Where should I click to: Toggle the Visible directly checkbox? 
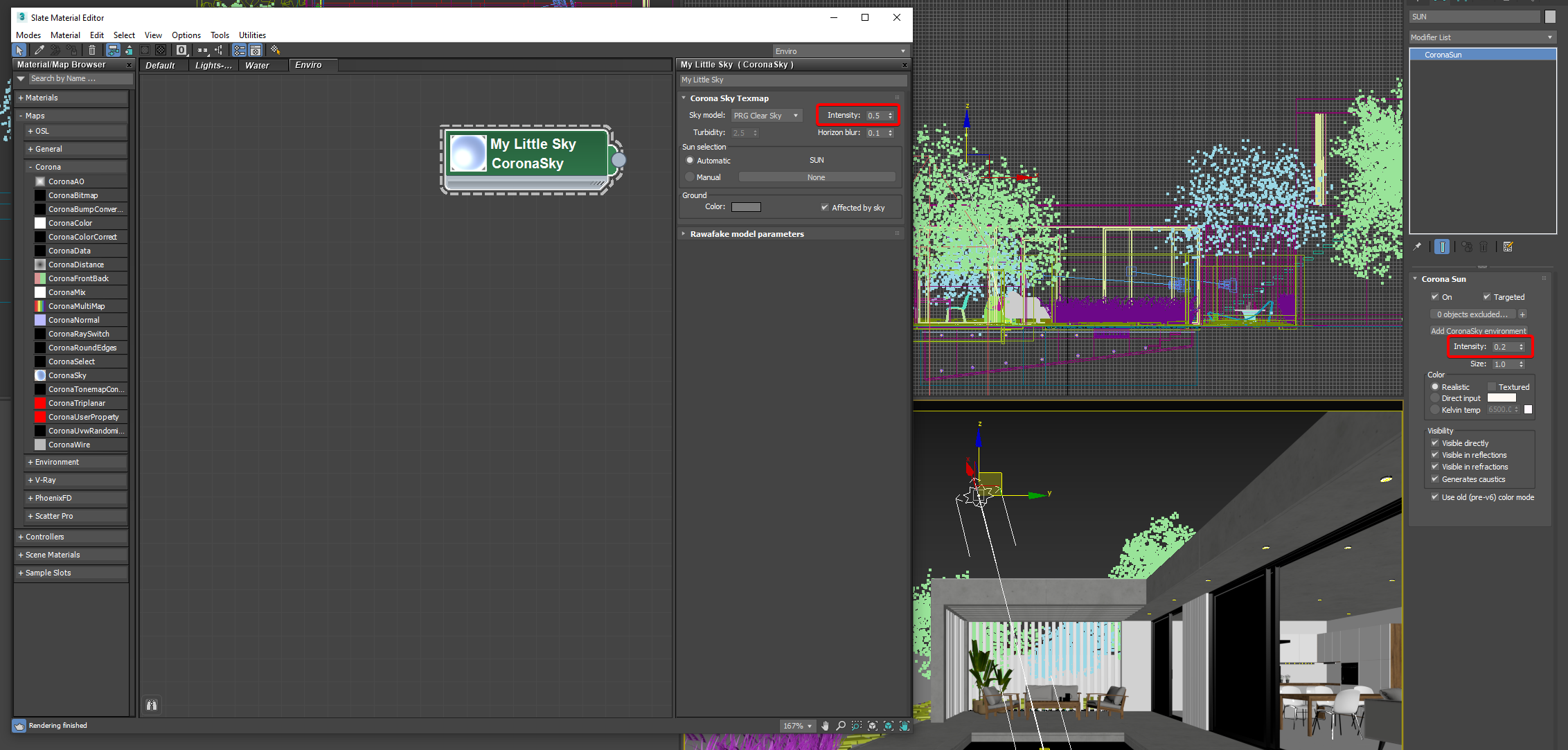[1435, 443]
